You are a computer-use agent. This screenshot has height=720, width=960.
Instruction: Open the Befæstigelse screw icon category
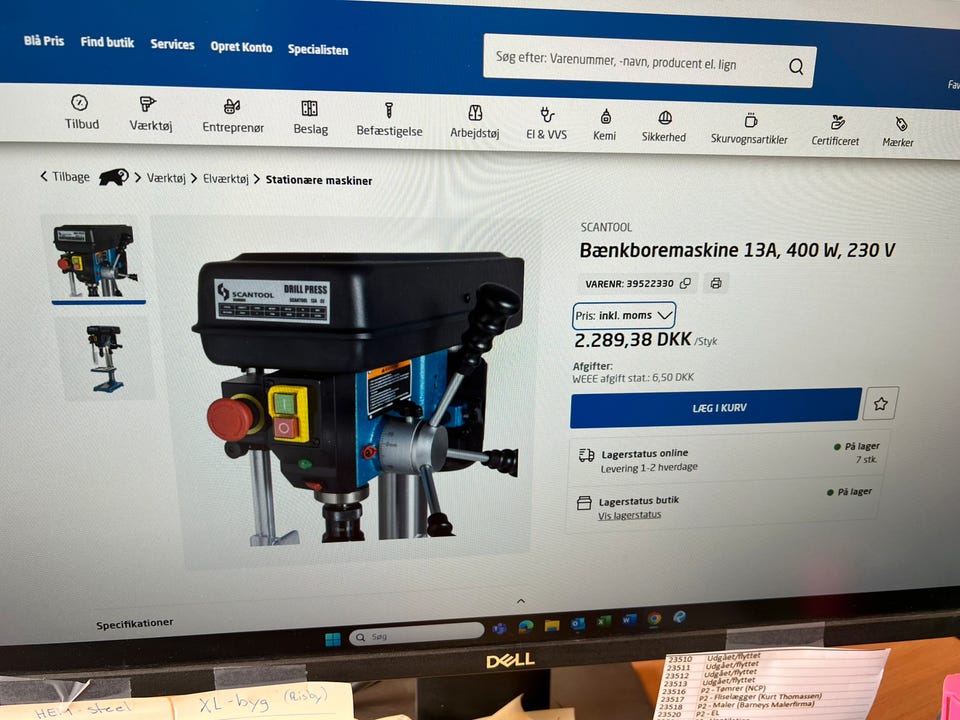coord(388,110)
